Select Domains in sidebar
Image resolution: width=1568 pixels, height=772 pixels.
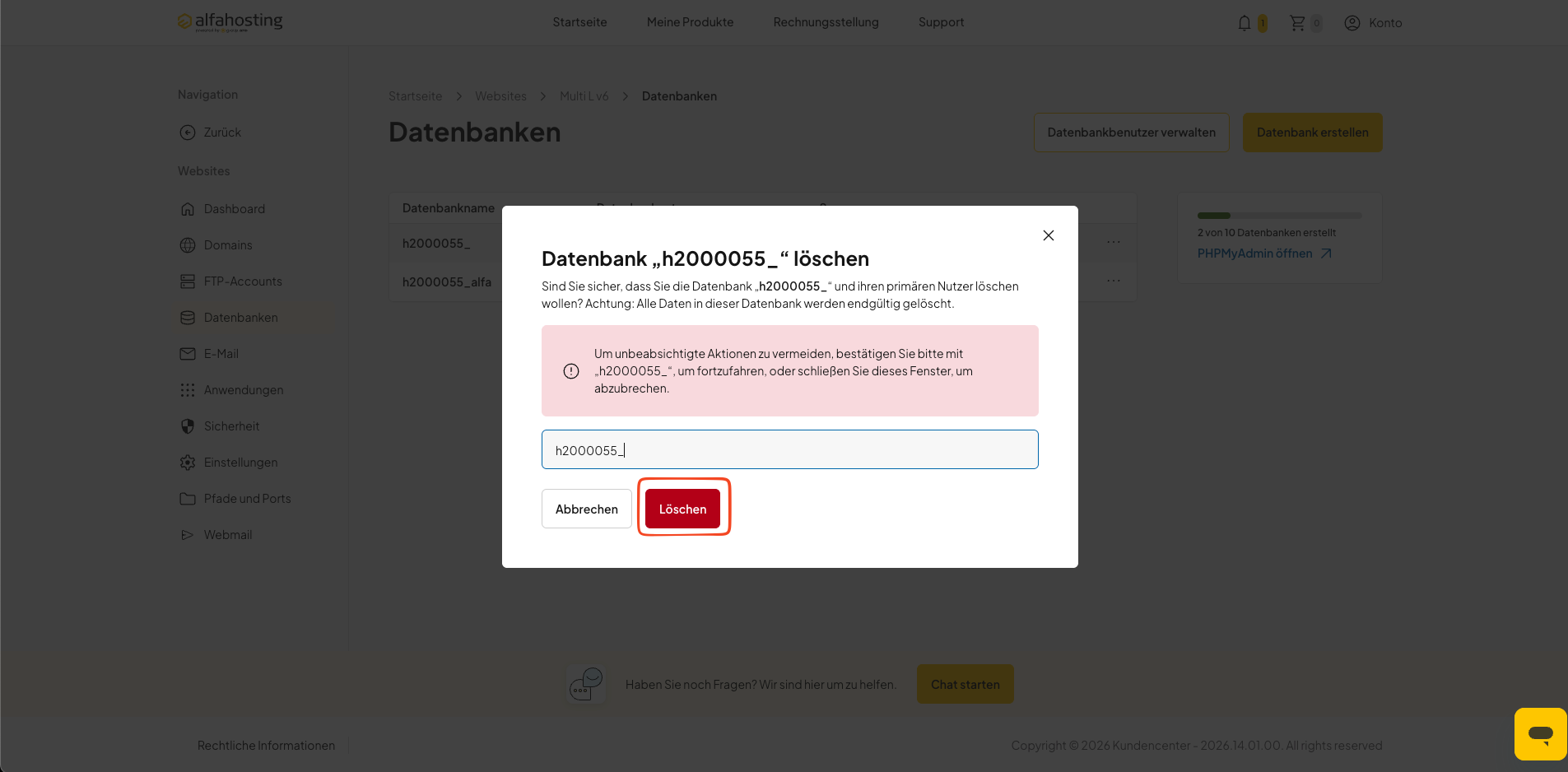coord(228,245)
